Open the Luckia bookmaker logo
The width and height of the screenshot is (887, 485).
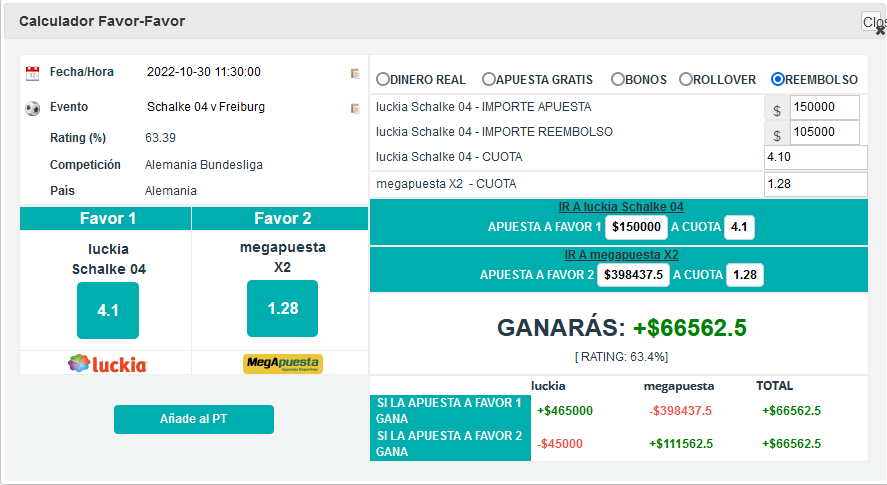[x=107, y=364]
